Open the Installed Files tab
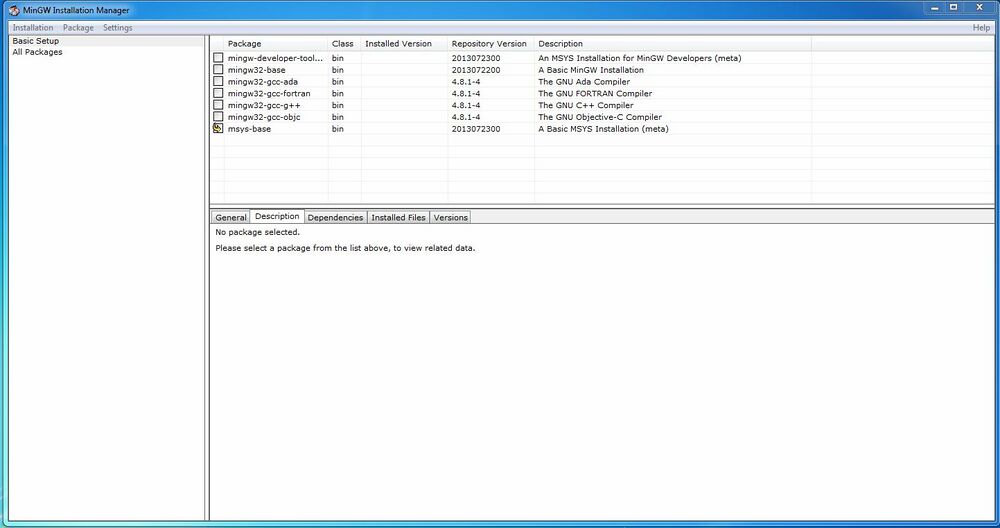 398,217
